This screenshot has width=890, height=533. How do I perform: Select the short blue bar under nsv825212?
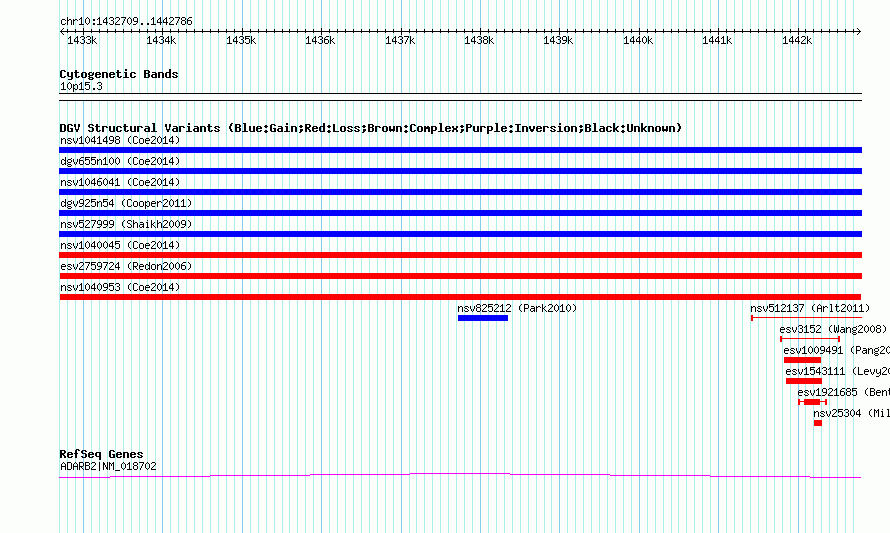click(483, 318)
